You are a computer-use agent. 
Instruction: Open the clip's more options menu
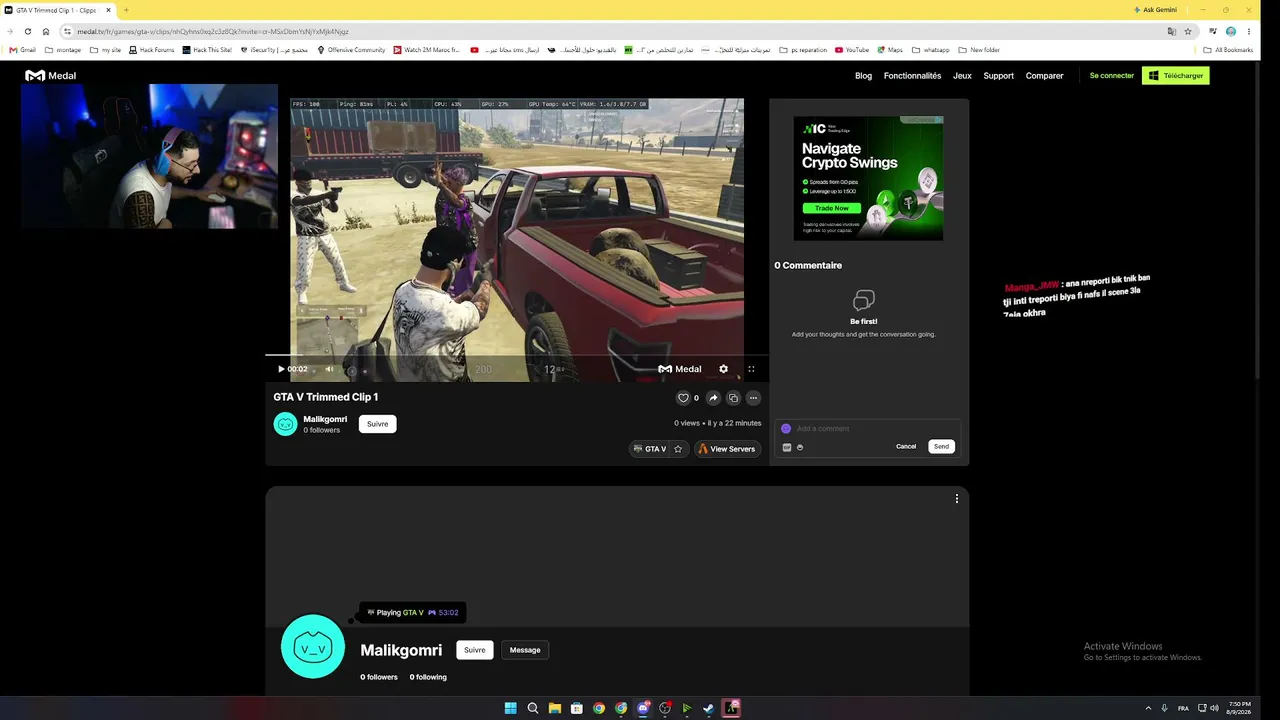(x=753, y=398)
